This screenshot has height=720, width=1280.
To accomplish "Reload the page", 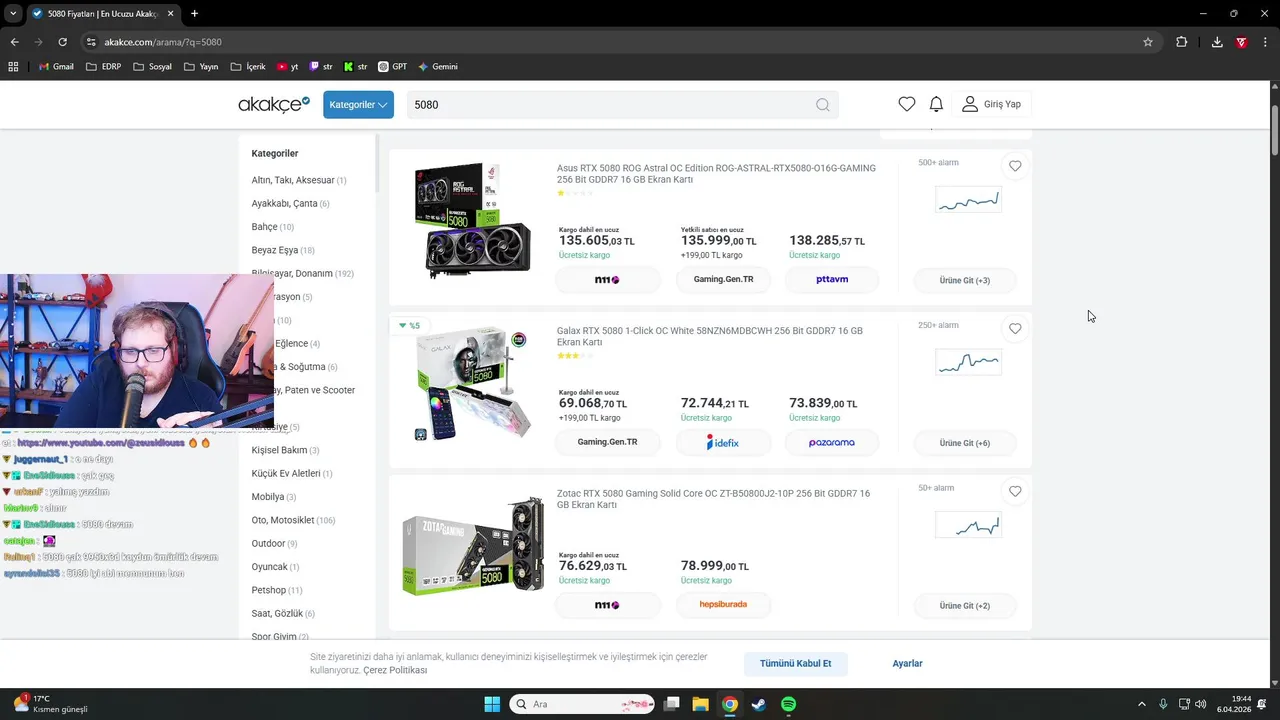I will [x=62, y=42].
